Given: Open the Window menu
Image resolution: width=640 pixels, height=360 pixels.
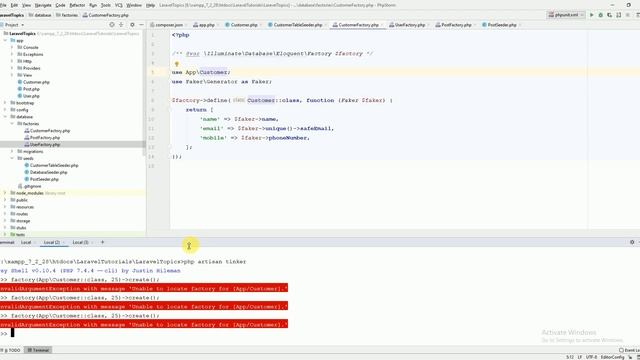Looking at the screenshot, I should click(134, 5).
